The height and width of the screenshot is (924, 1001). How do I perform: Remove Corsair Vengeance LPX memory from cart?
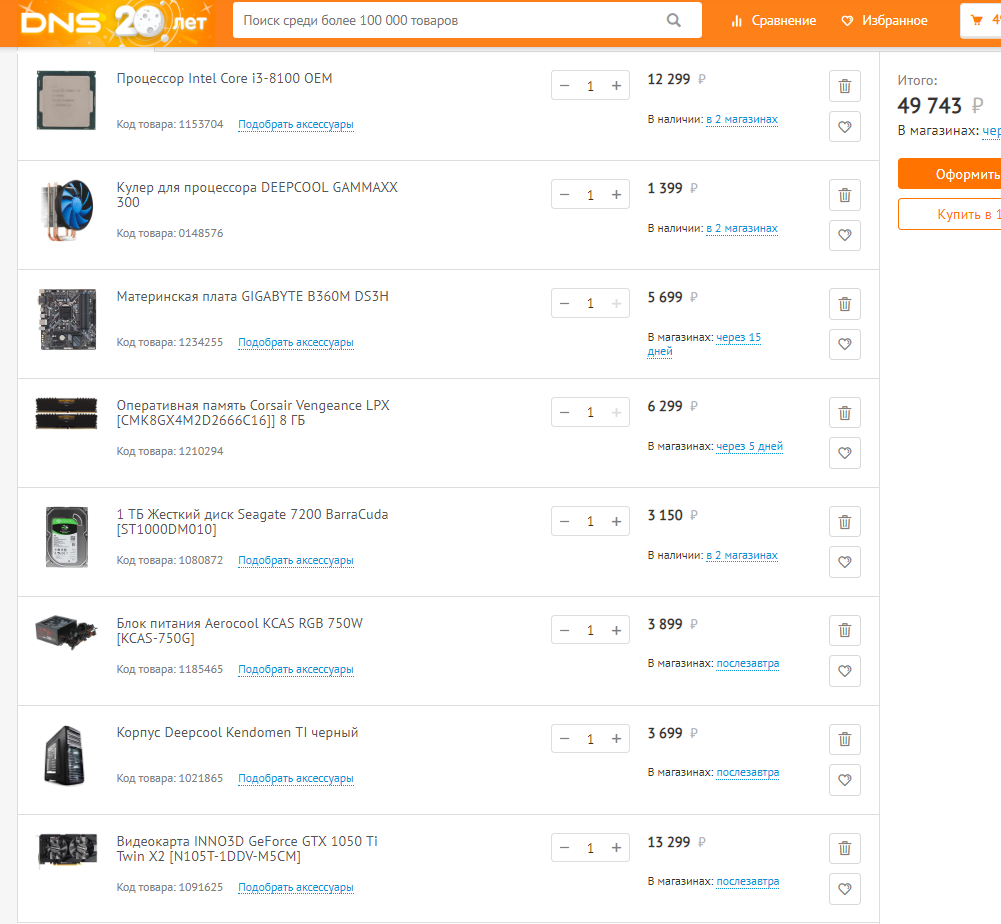(x=845, y=413)
